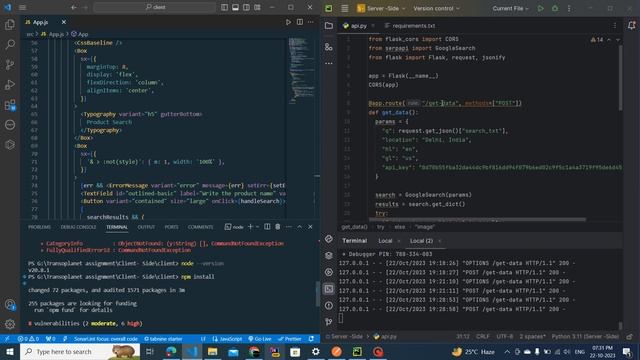Viewport: 640px width, 360px height.
Task: Split the VS Code terminal
Action: pos(267,227)
